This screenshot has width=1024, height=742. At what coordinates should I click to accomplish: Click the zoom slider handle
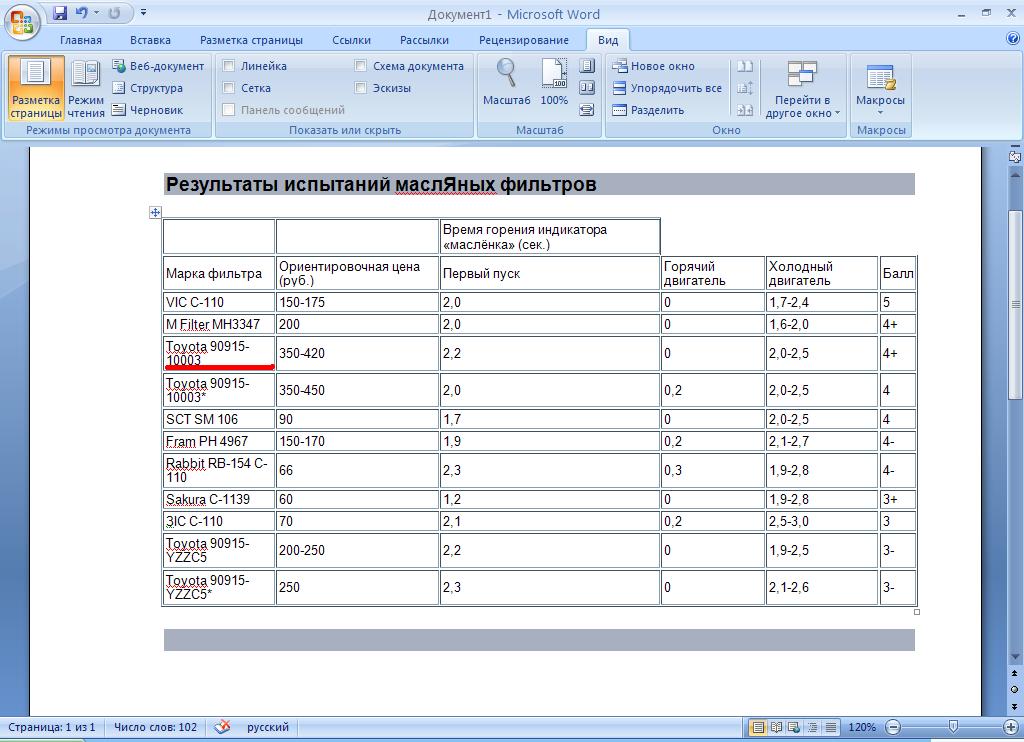953,727
